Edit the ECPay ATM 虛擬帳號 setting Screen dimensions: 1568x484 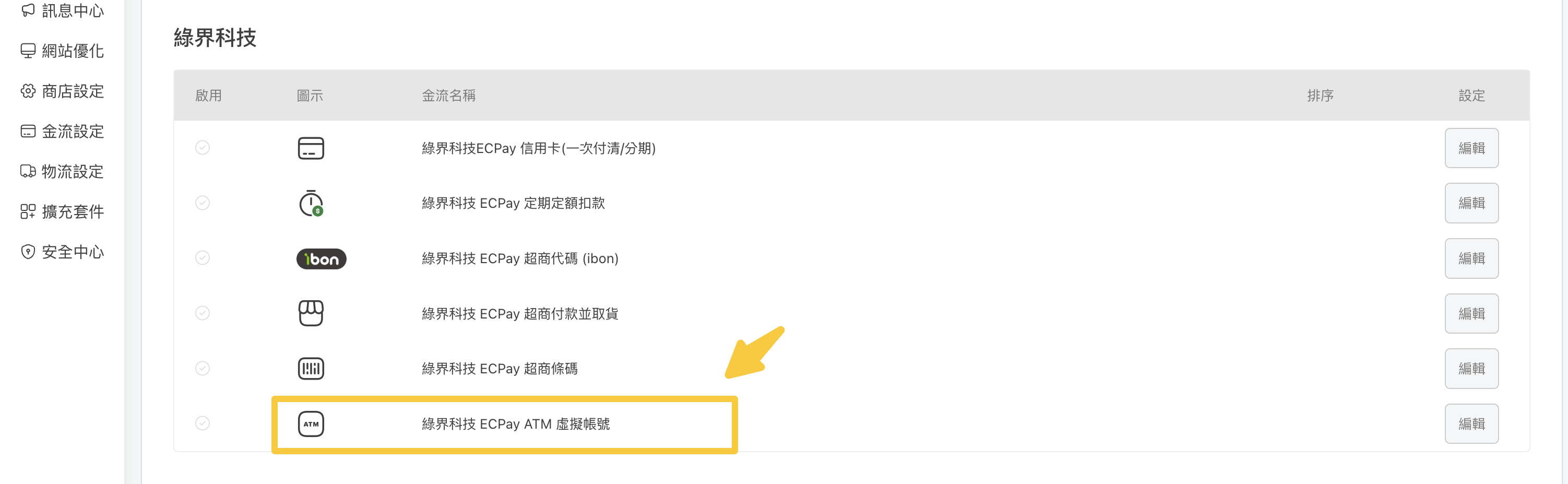(1471, 424)
